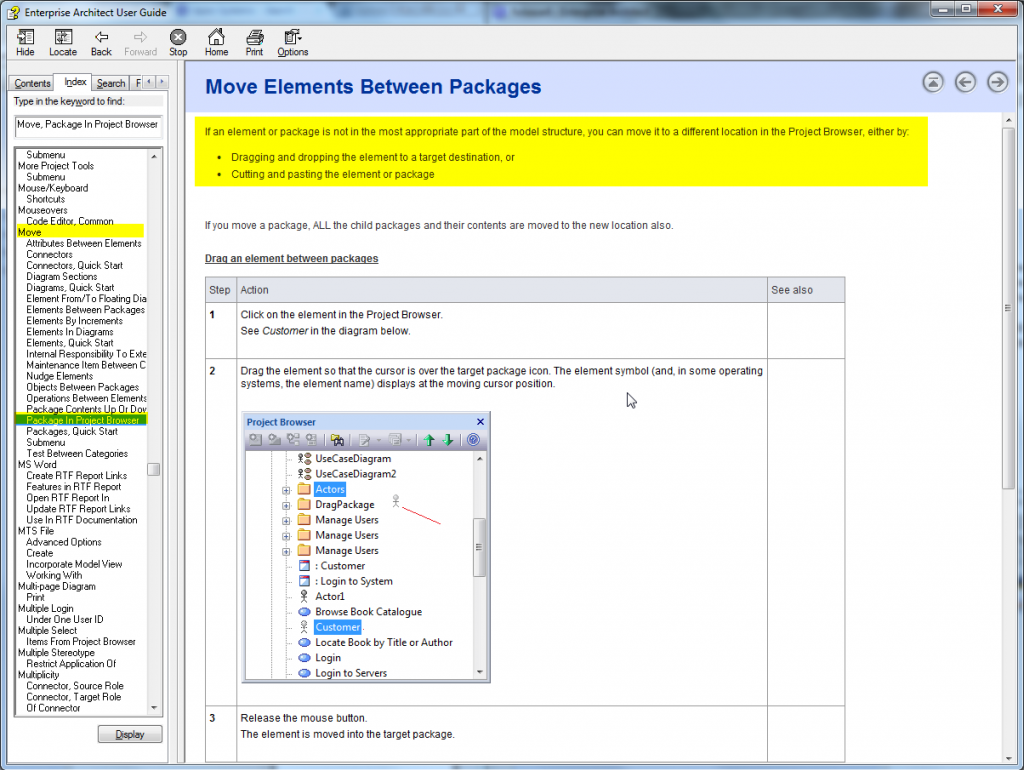Select 'Elements Between Packages' index entry
Image resolution: width=1024 pixels, height=770 pixels.
pos(85,310)
